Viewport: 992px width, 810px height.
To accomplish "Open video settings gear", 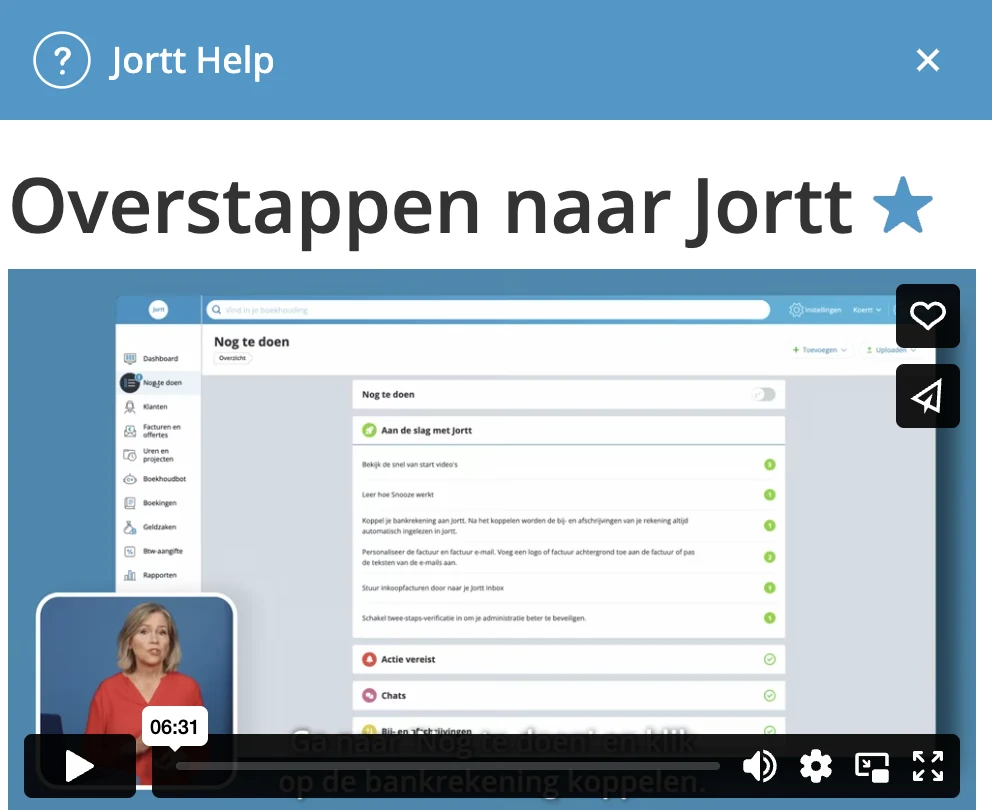I will 815,766.
